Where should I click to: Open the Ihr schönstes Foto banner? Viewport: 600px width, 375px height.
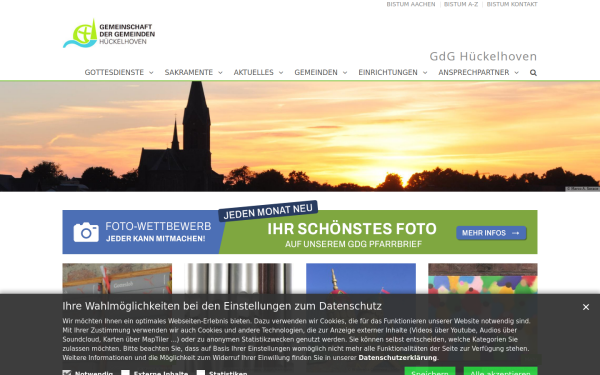pyautogui.click(x=300, y=232)
